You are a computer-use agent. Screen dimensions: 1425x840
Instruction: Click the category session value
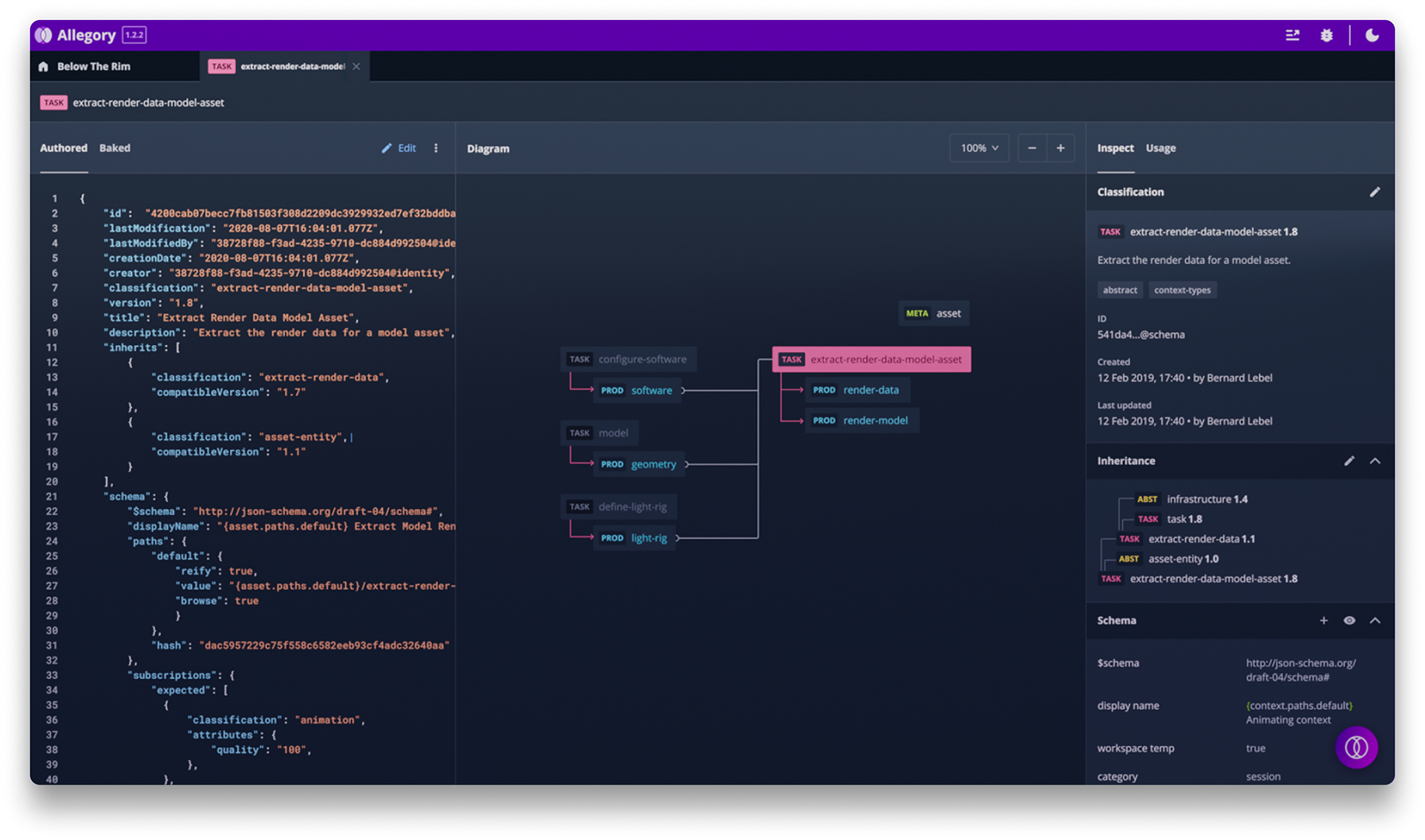[1263, 777]
